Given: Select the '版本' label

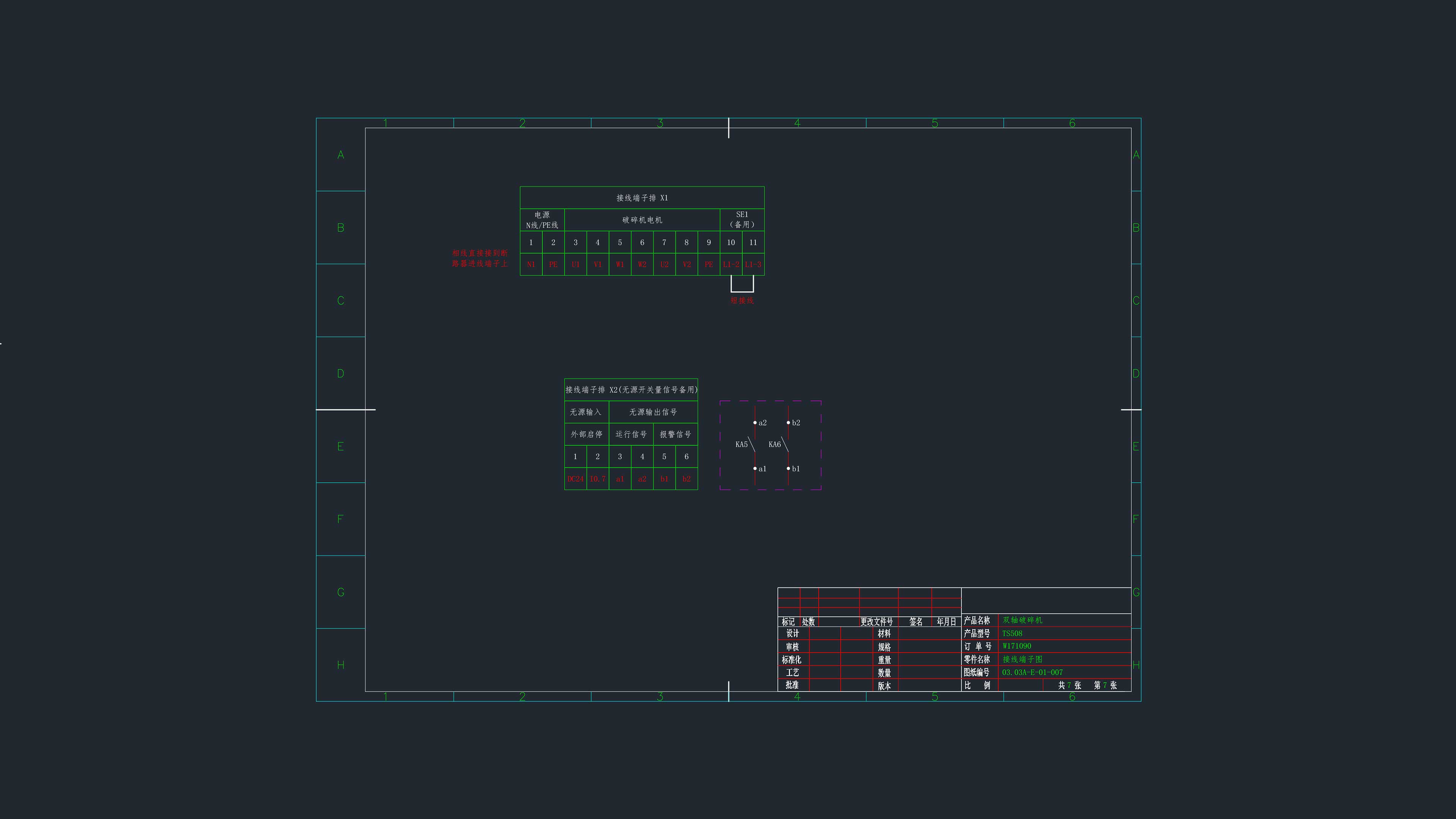Looking at the screenshot, I should point(885,686).
